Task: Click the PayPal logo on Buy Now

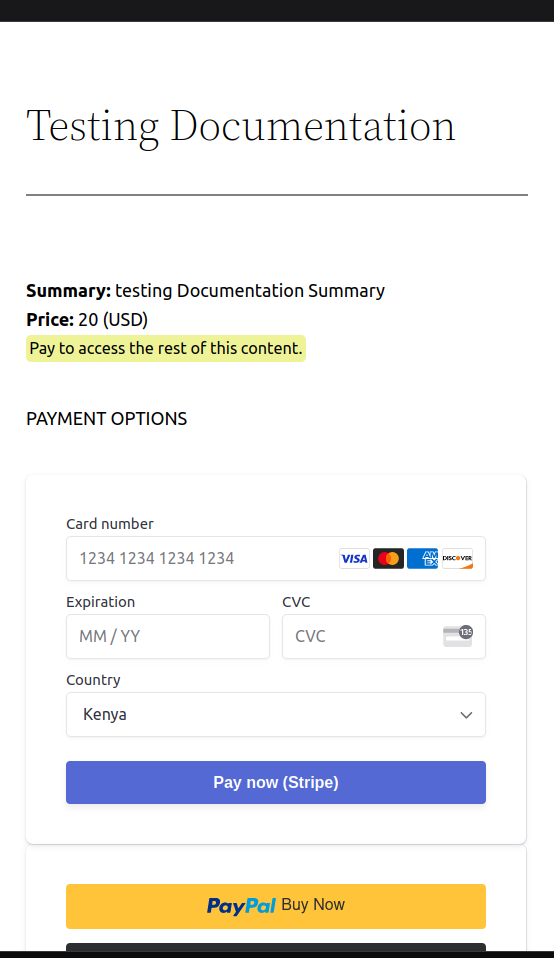Action: coord(241,905)
